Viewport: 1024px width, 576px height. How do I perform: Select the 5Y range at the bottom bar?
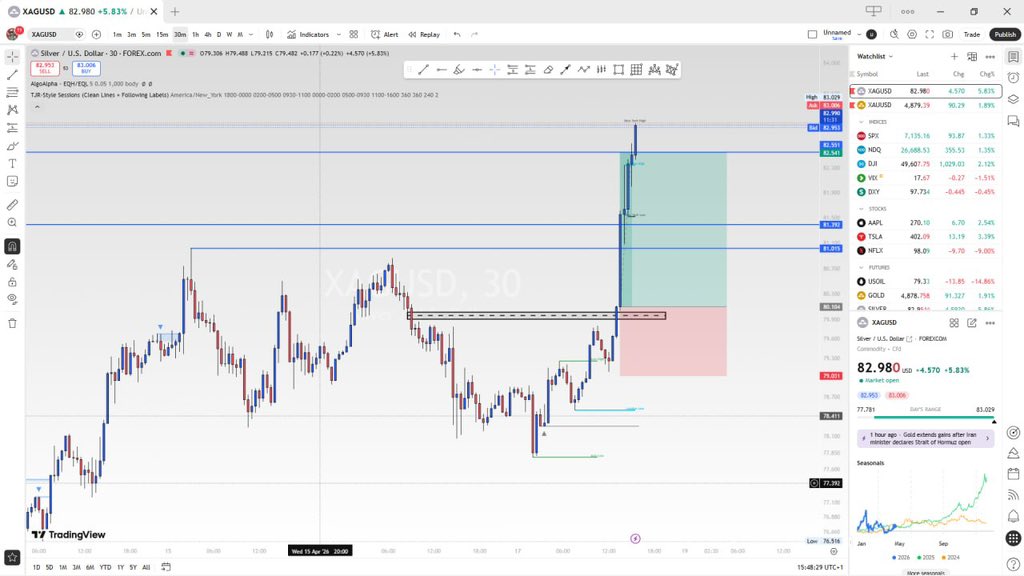(131, 567)
